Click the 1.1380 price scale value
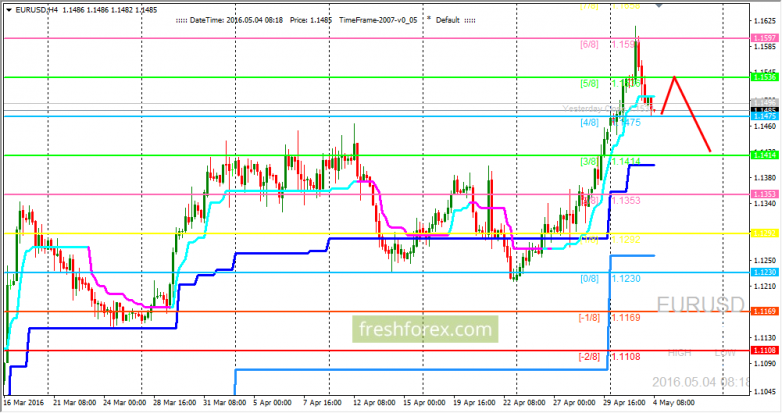Viewport: 782px width, 413px height. pyautogui.click(x=765, y=178)
